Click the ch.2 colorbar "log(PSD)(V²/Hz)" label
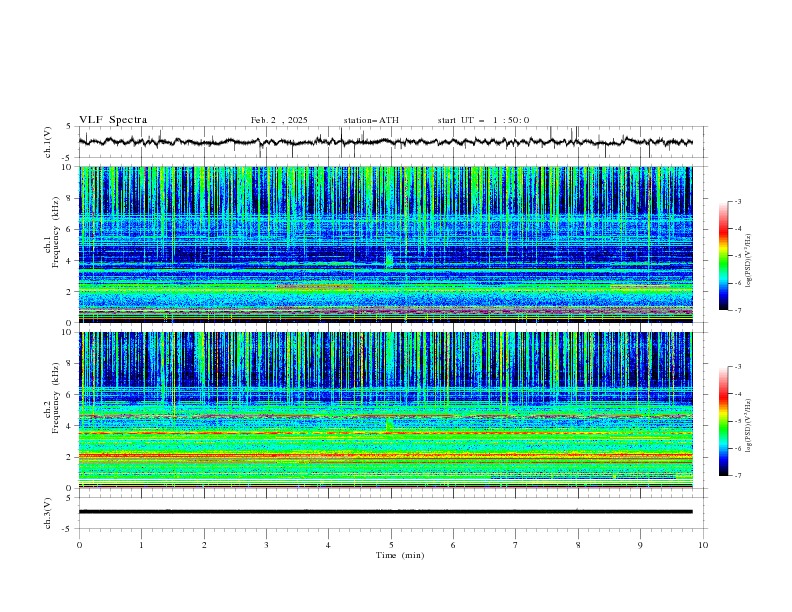 (x=748, y=426)
